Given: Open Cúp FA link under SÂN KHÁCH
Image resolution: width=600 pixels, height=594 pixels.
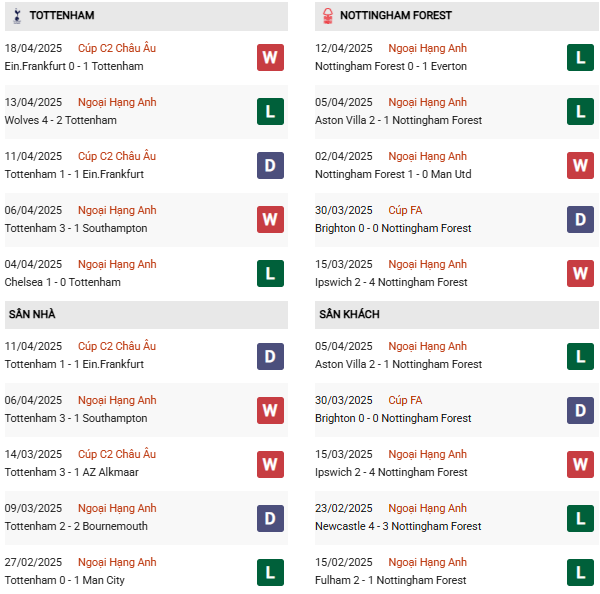Looking at the screenshot, I should (x=405, y=400).
